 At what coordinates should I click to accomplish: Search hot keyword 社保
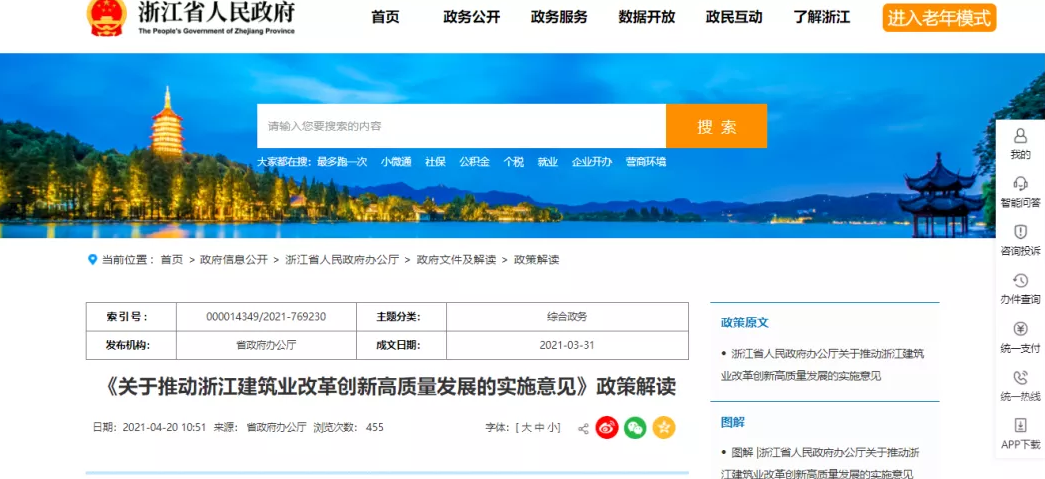tap(435, 162)
